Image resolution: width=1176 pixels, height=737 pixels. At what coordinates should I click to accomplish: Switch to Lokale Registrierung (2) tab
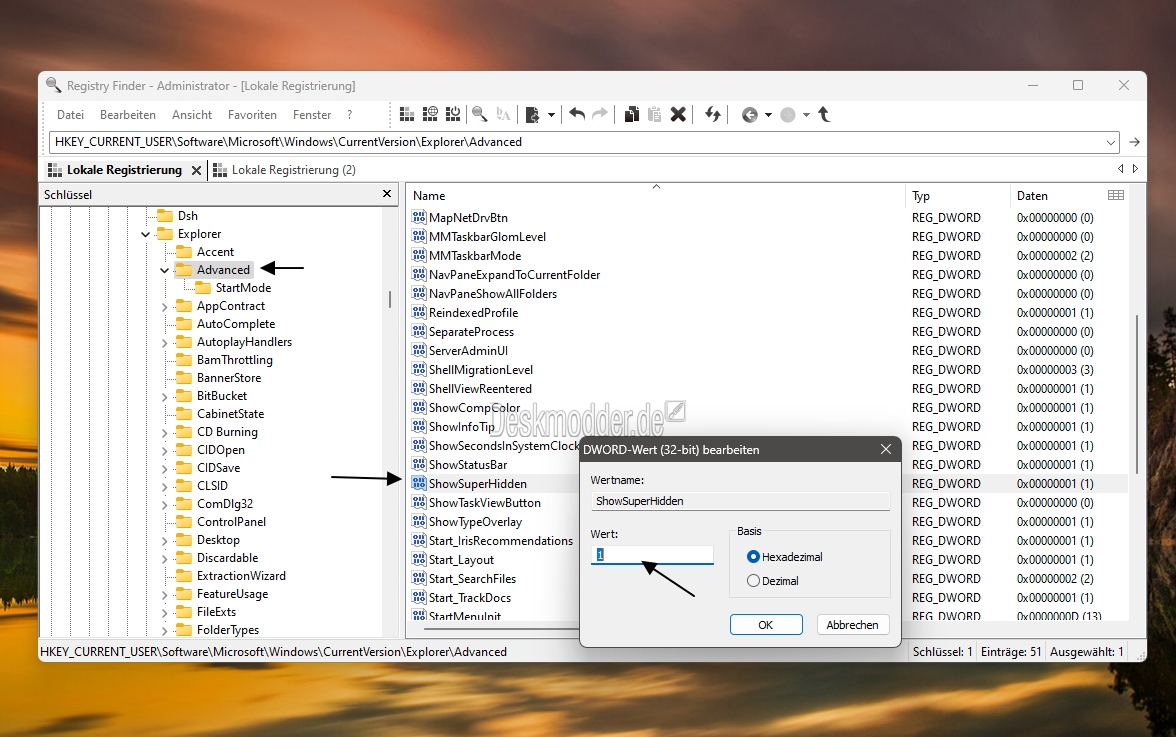(285, 170)
